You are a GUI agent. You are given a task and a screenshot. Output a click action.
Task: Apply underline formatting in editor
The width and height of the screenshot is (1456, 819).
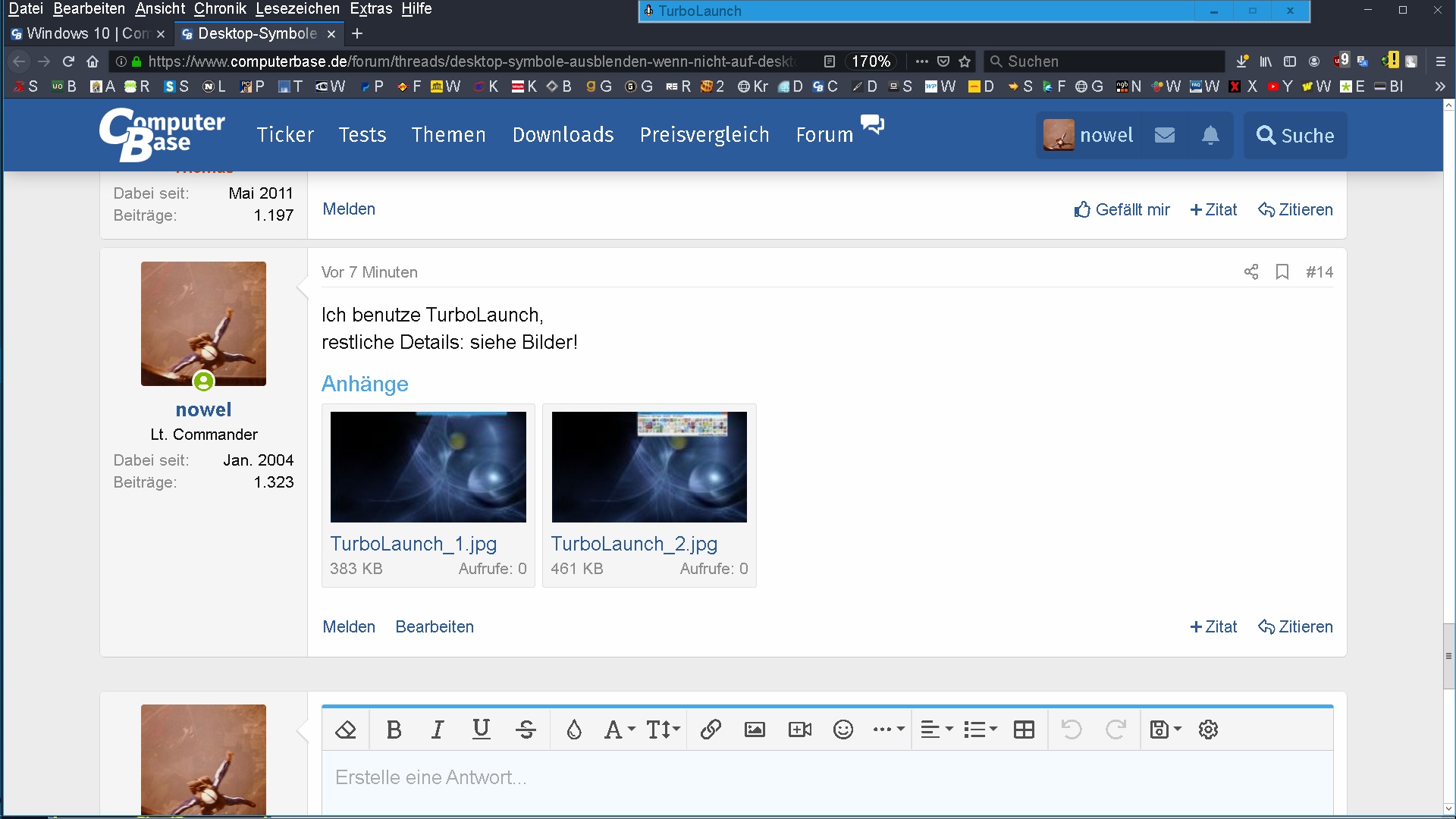click(x=481, y=730)
